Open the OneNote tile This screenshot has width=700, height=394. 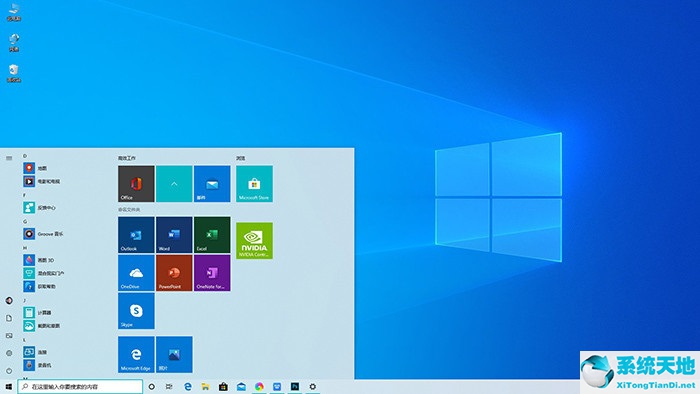tap(212, 273)
